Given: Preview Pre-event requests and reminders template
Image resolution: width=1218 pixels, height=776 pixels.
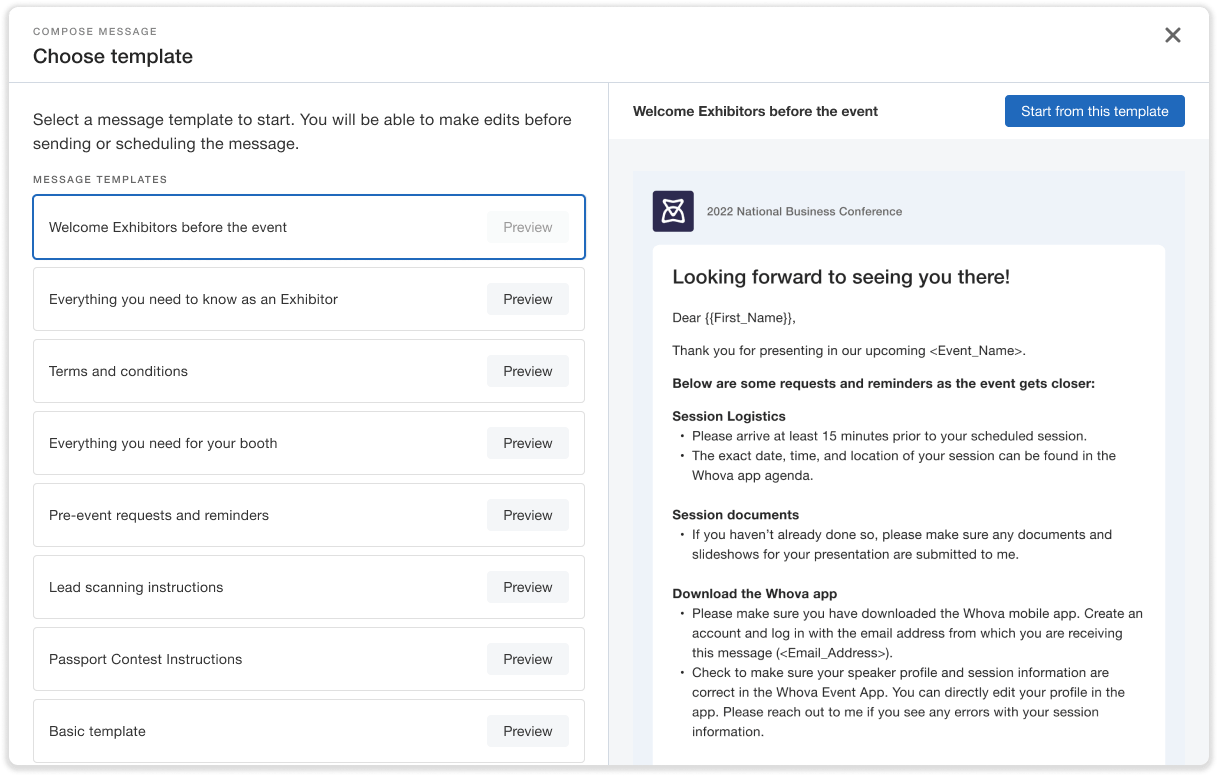Looking at the screenshot, I should (527, 515).
